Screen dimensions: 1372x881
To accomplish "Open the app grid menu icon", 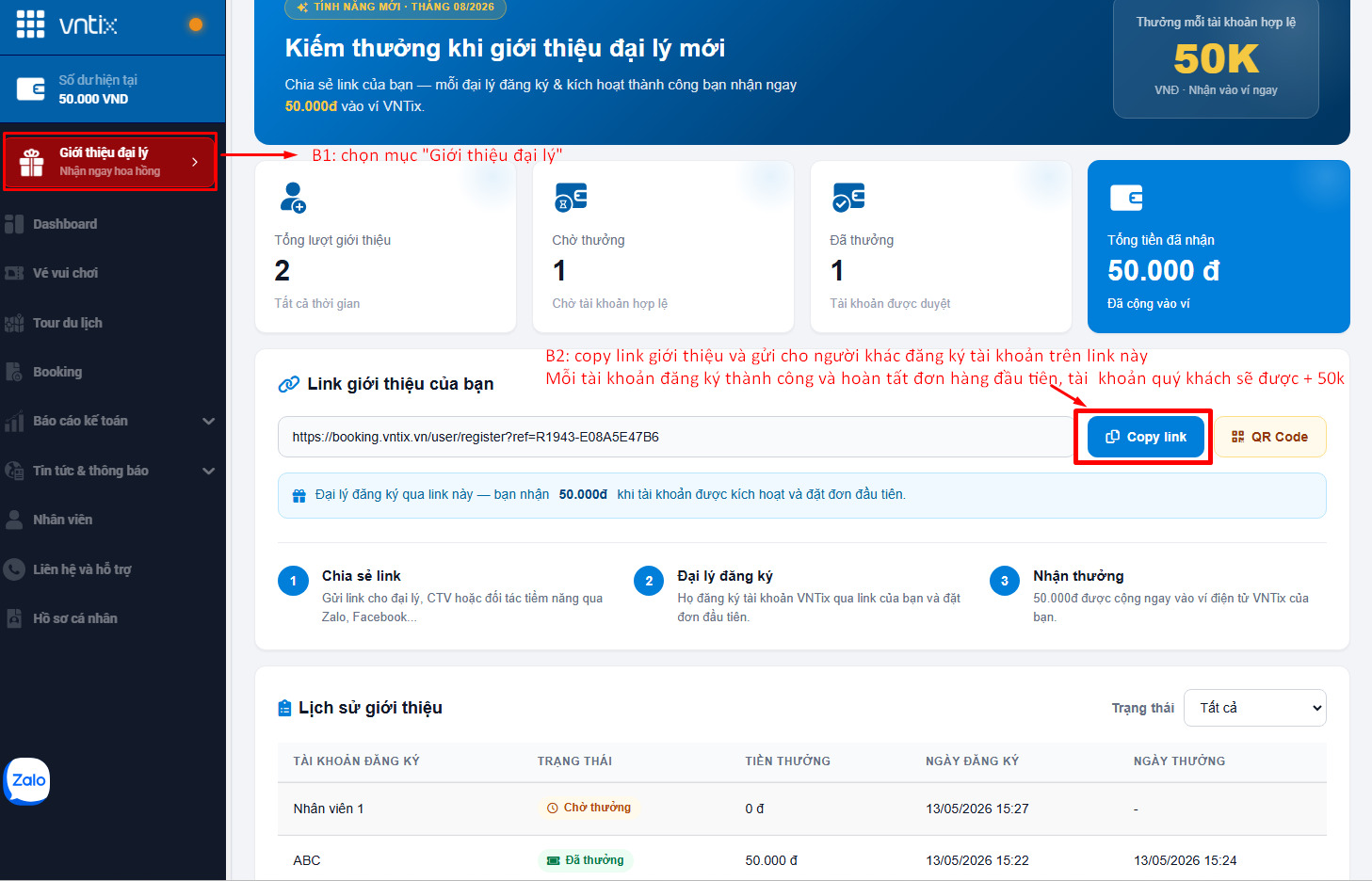I will coord(30,24).
